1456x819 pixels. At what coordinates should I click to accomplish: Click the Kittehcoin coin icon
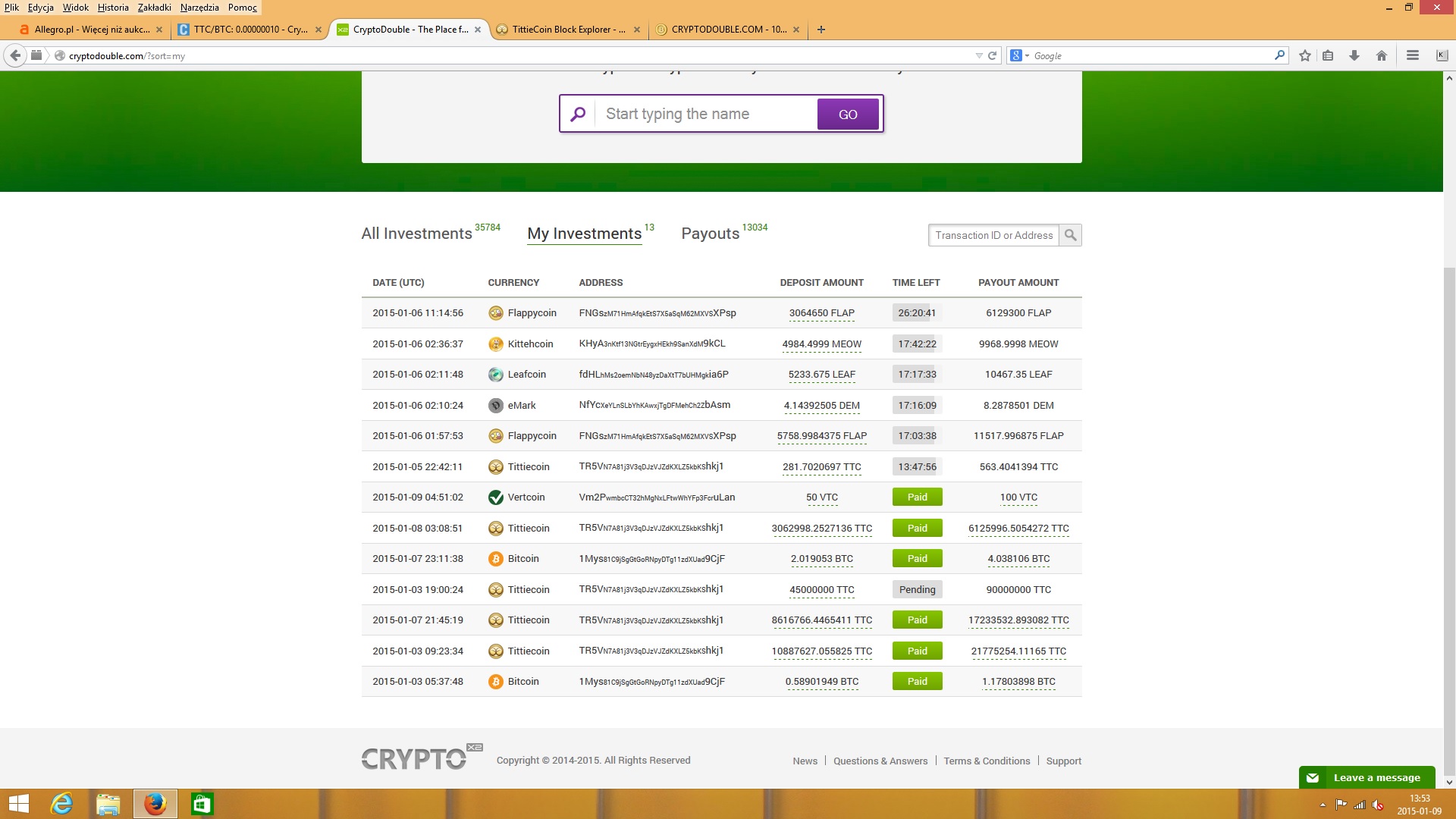496,344
